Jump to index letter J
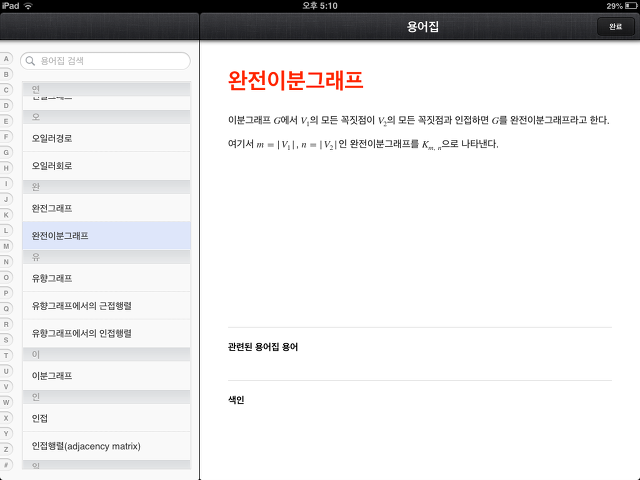This screenshot has height=480, width=640. point(6,199)
